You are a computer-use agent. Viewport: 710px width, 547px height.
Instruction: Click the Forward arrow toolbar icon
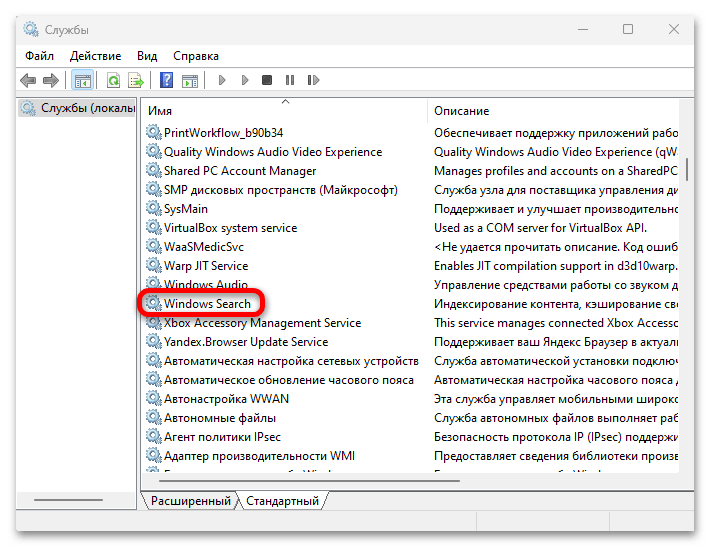tap(51, 81)
